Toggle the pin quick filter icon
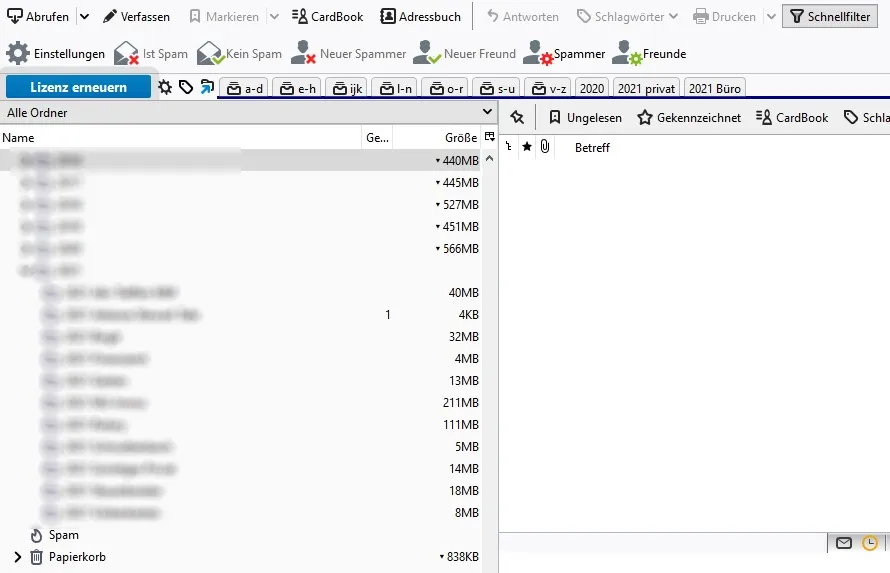The width and height of the screenshot is (890, 573). (x=517, y=117)
